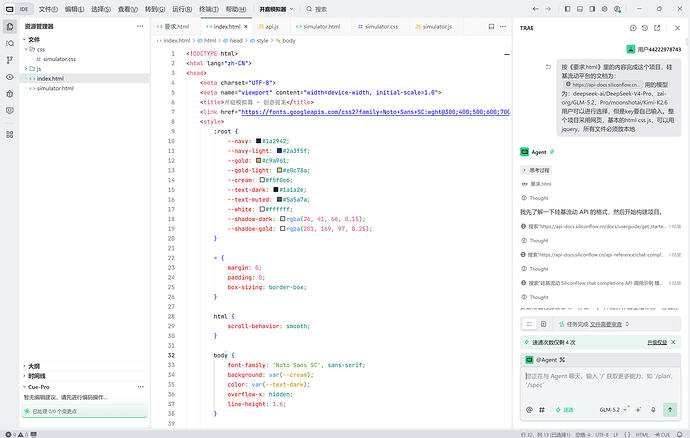Screen dimensions: 690x438
Task: Toggle the CUE status bar item
Action: click(x=662, y=434)
